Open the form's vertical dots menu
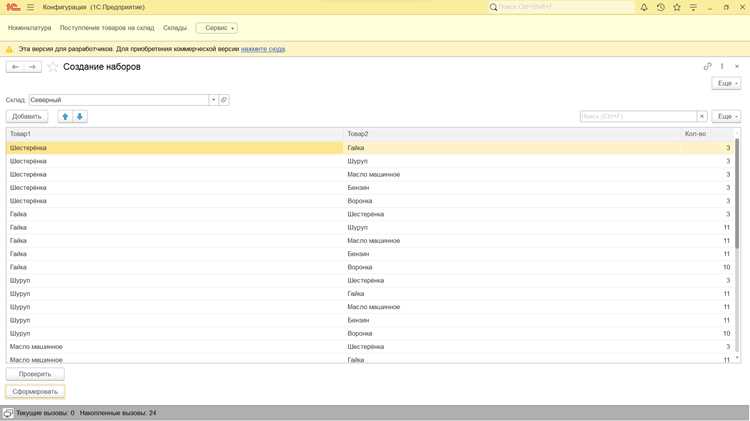This screenshot has height=421, width=750. click(722, 66)
